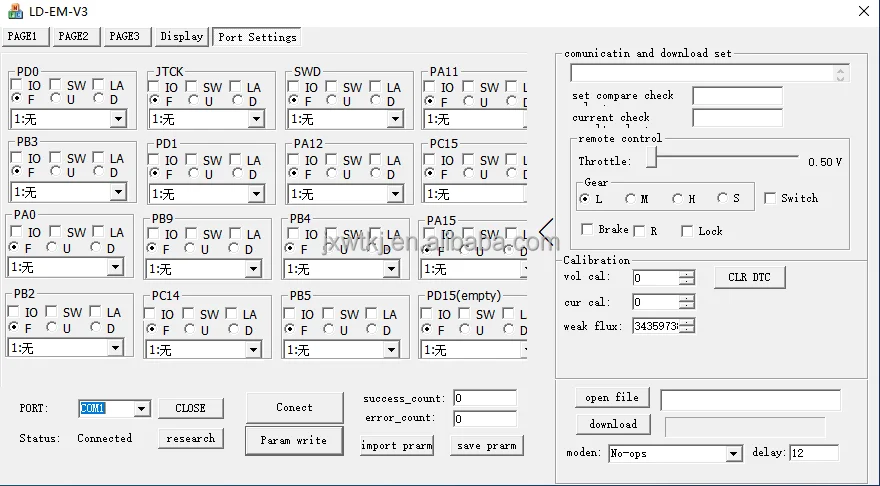
Task: Click the cur cal spinner arrows
Action: point(687,302)
